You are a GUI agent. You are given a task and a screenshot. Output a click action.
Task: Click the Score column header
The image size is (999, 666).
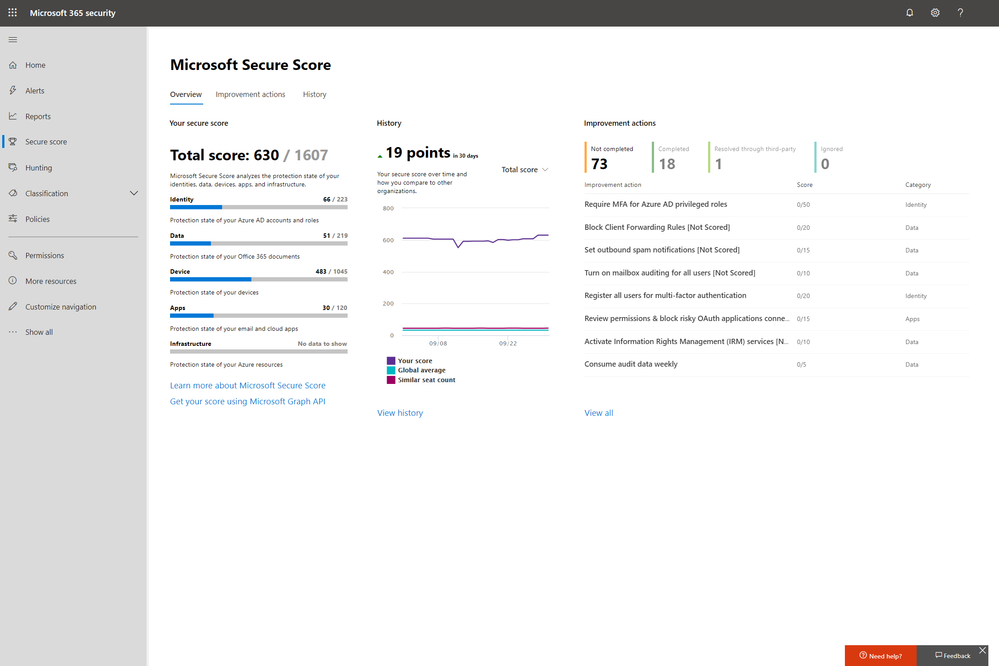click(805, 185)
